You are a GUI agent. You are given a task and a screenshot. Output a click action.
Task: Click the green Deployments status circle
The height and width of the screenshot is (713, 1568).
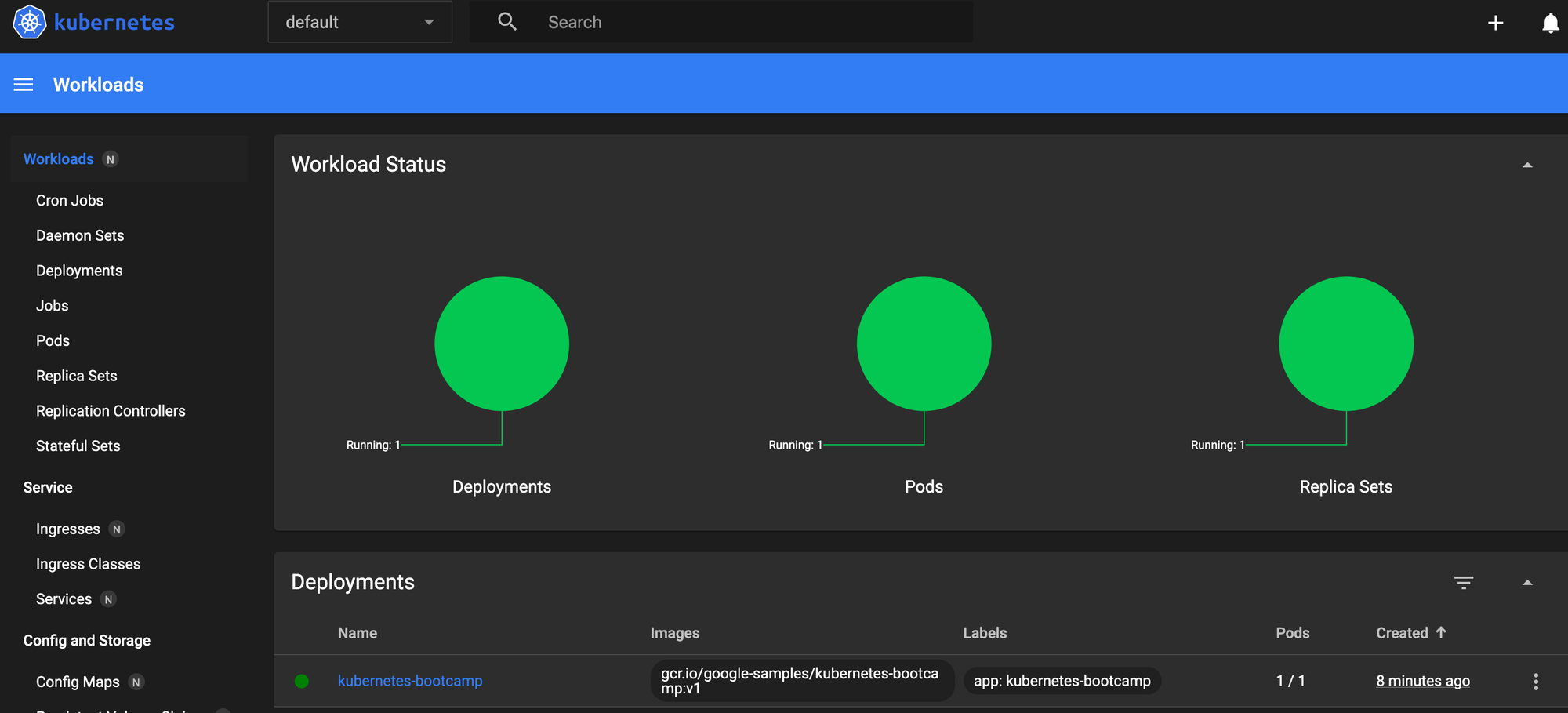pos(502,344)
